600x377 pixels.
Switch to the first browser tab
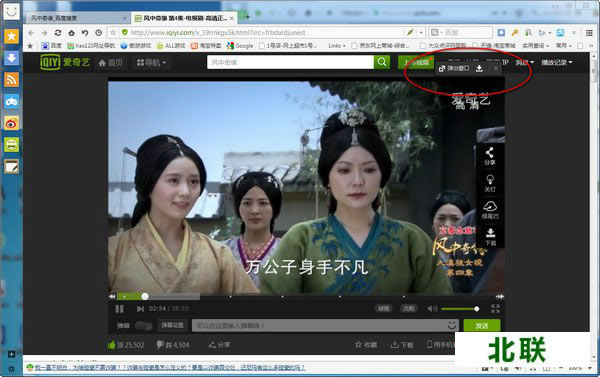pos(77,18)
